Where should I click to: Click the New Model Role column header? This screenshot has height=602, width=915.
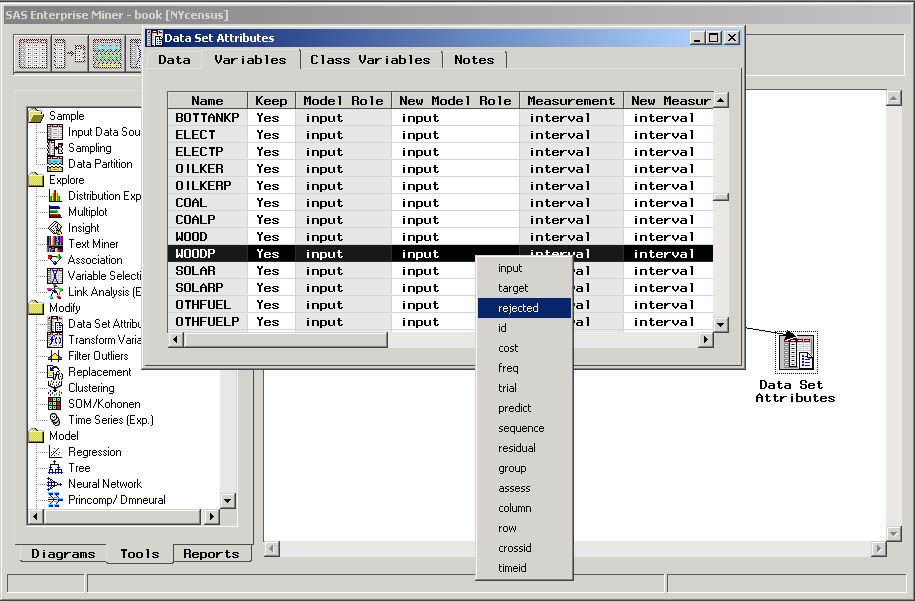click(x=455, y=100)
